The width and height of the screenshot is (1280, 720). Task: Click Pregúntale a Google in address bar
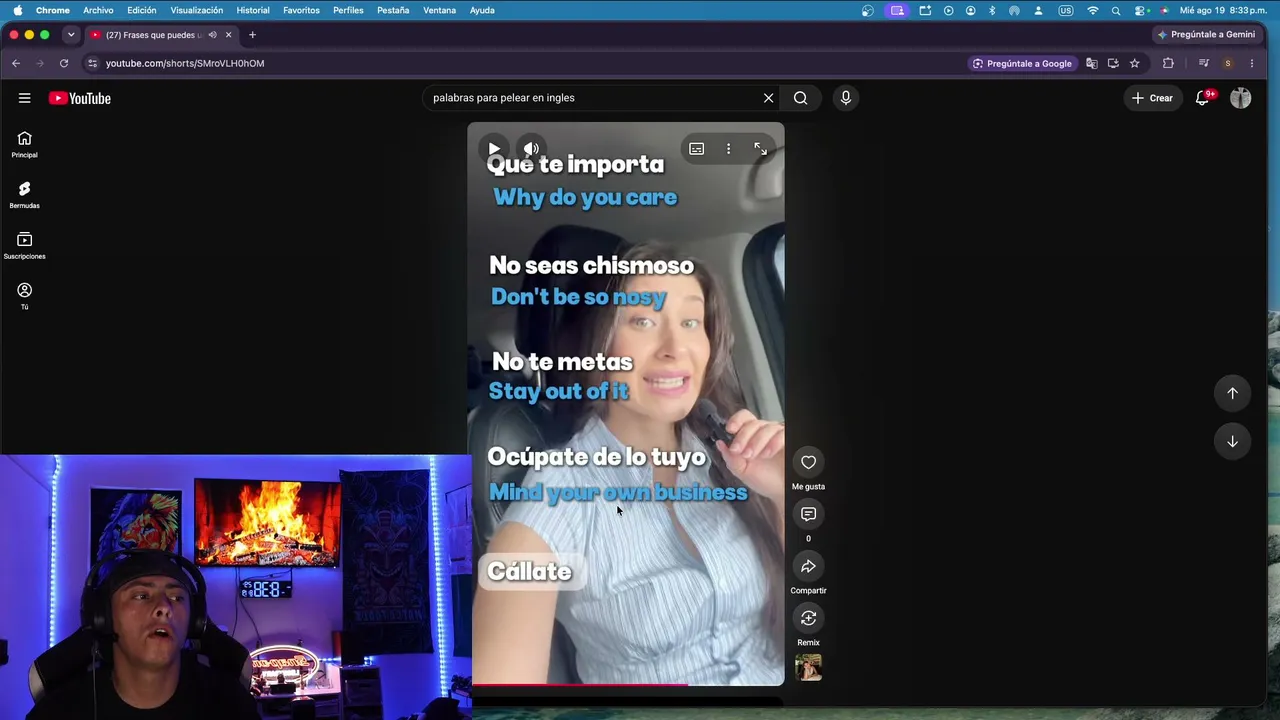click(1021, 63)
